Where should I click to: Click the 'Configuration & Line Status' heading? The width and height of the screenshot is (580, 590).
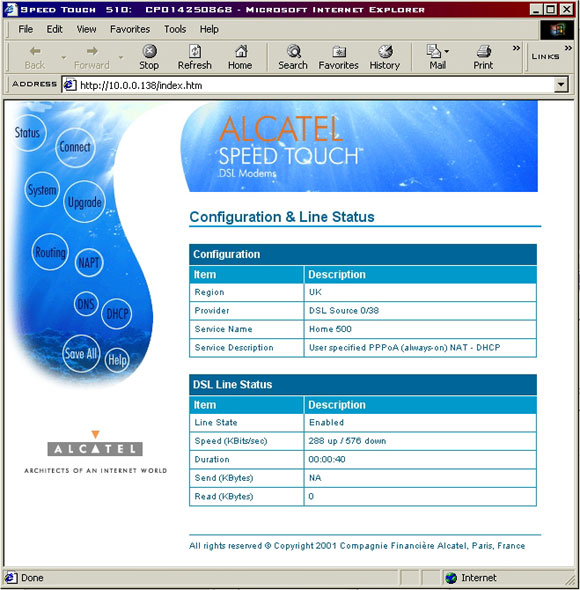(x=282, y=217)
